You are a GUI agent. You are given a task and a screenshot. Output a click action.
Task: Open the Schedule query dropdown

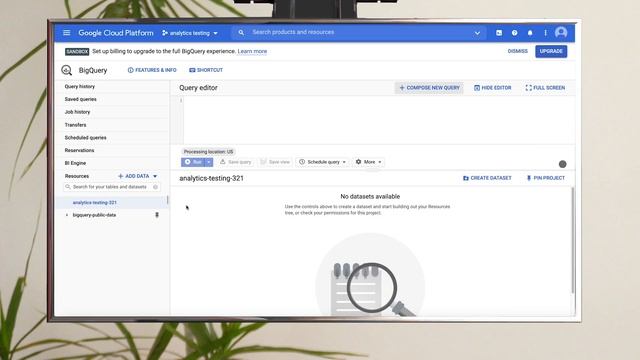coord(322,162)
